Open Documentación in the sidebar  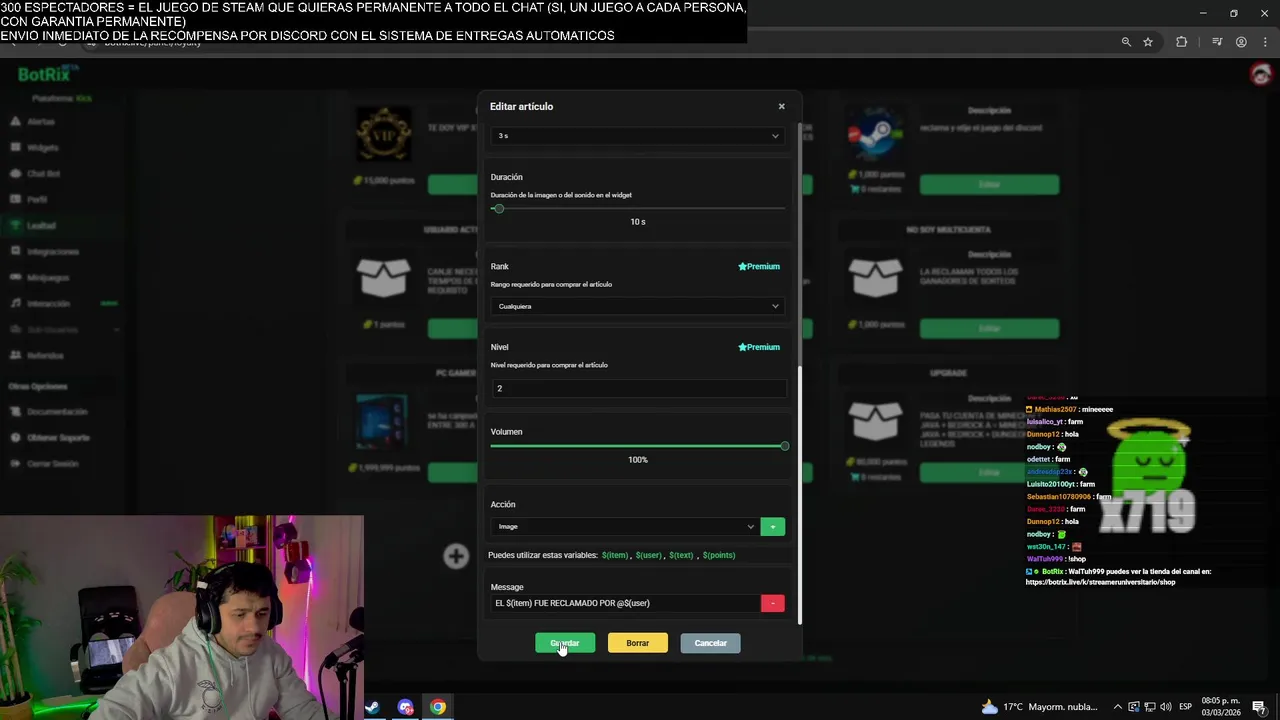(x=57, y=412)
